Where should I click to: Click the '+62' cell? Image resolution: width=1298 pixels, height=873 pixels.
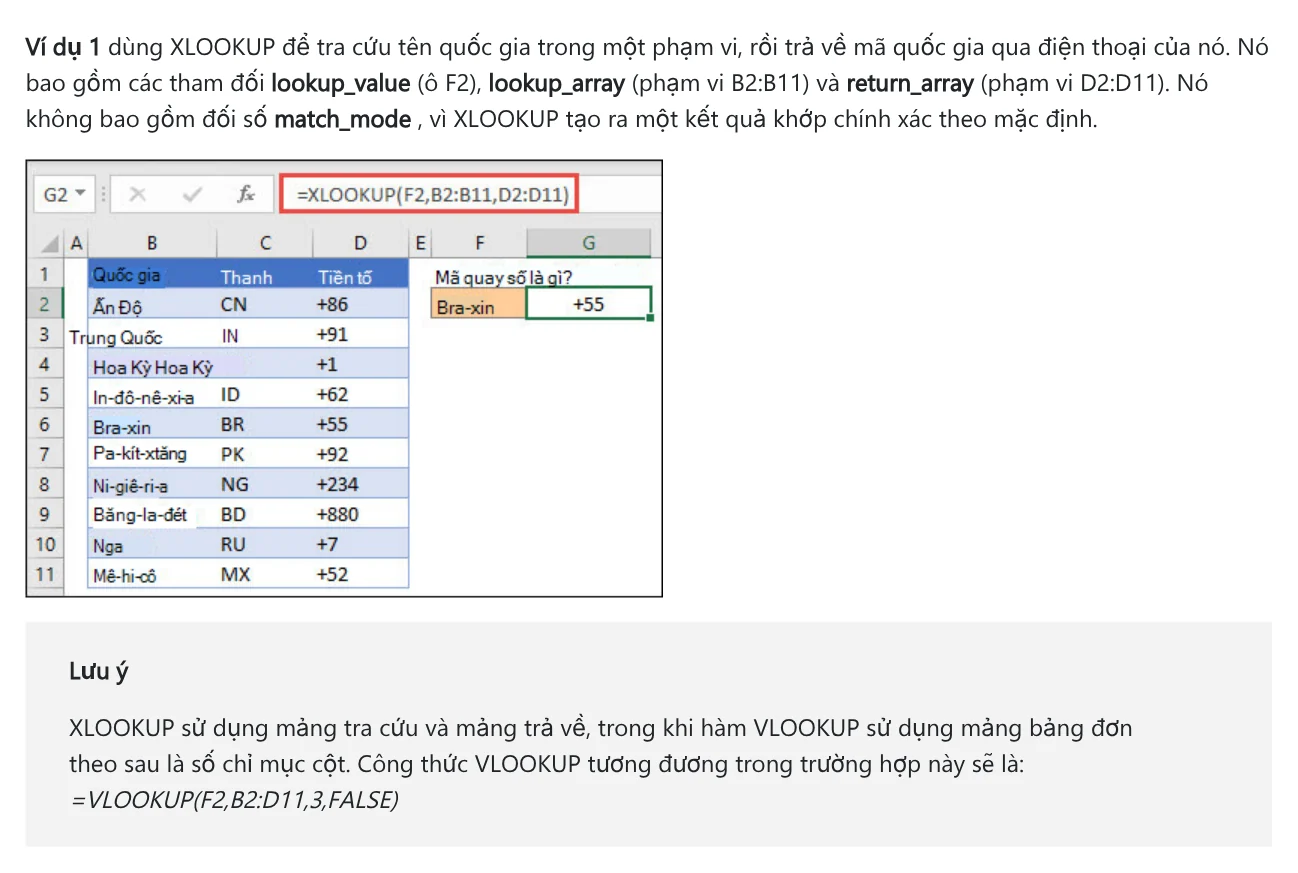[x=360, y=394]
